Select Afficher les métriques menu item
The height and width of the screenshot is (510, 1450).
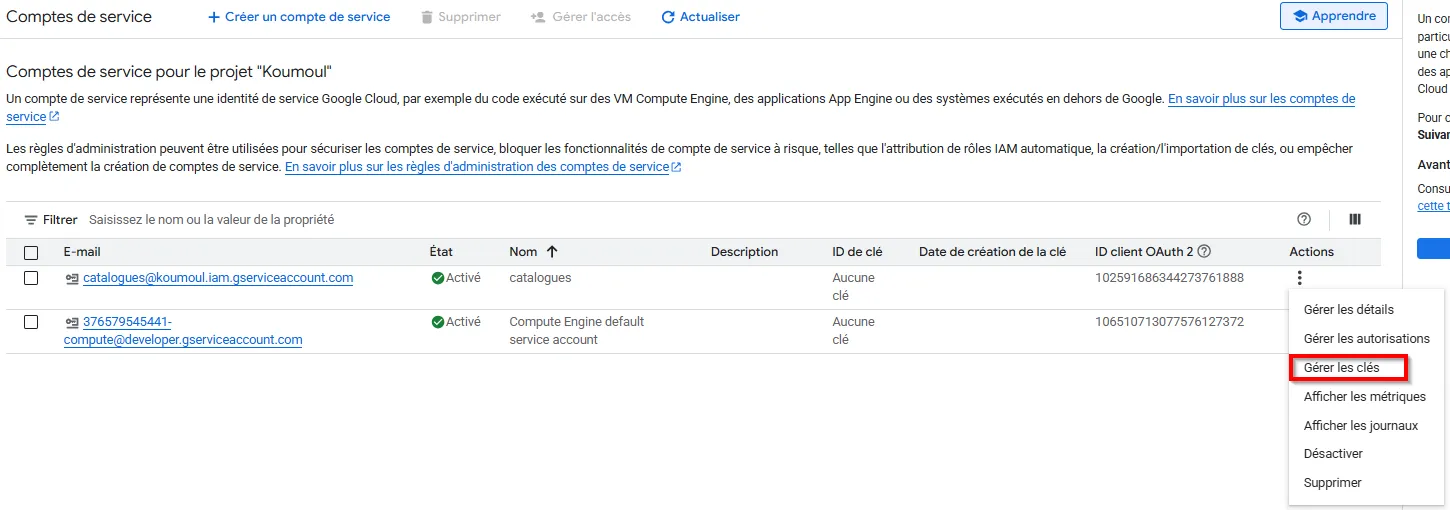1365,397
